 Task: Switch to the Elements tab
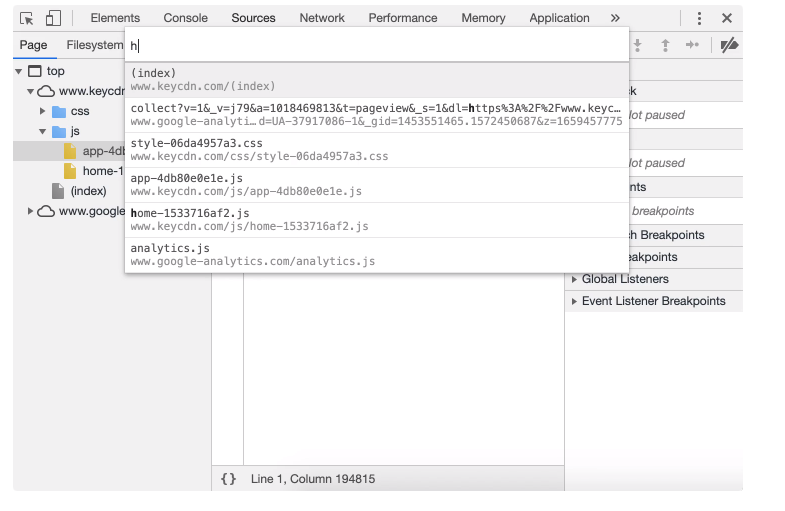pos(115,18)
